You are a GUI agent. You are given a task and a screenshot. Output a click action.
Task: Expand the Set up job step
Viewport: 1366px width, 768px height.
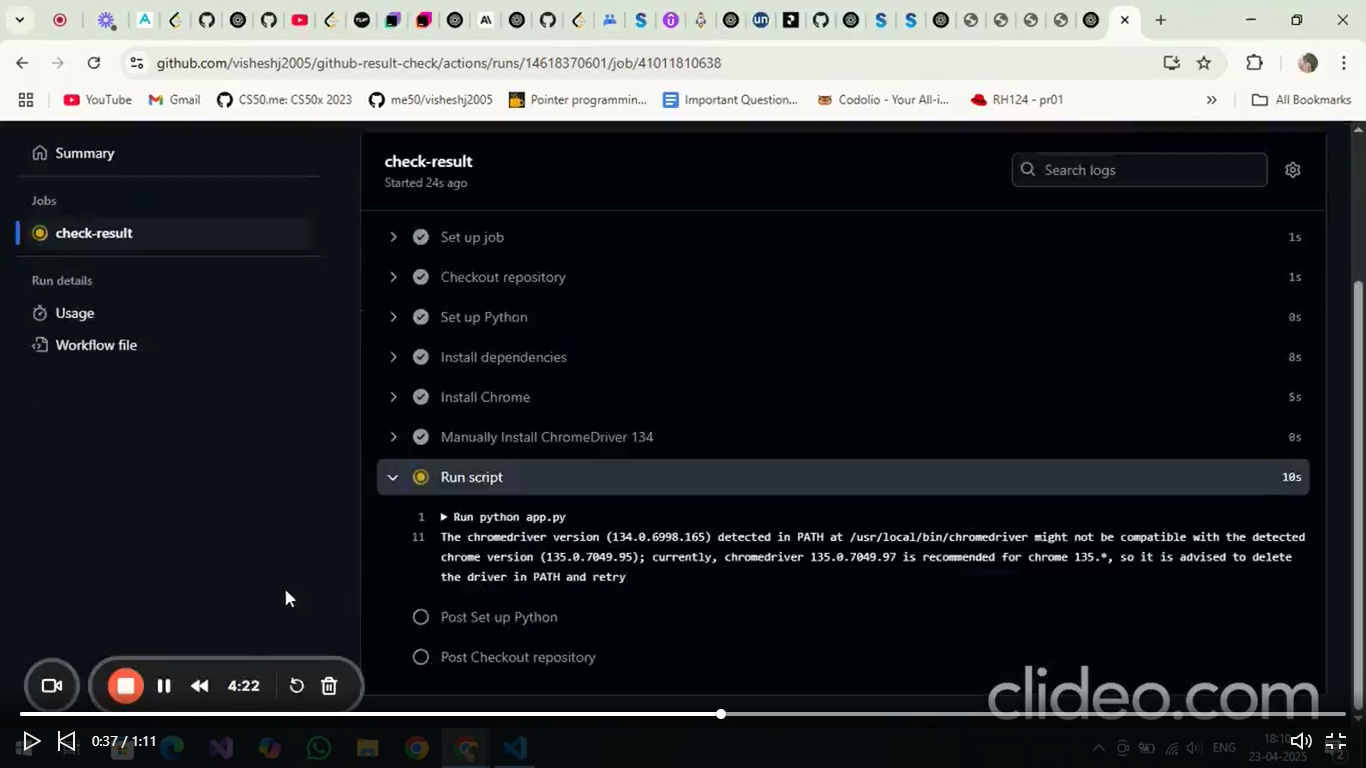tap(393, 237)
